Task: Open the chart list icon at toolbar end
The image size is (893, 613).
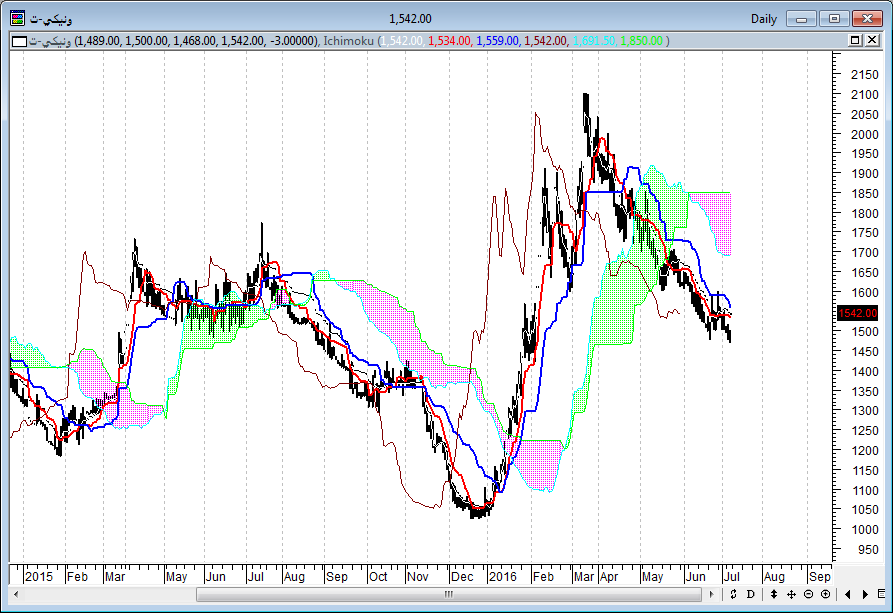Action: (x=882, y=594)
